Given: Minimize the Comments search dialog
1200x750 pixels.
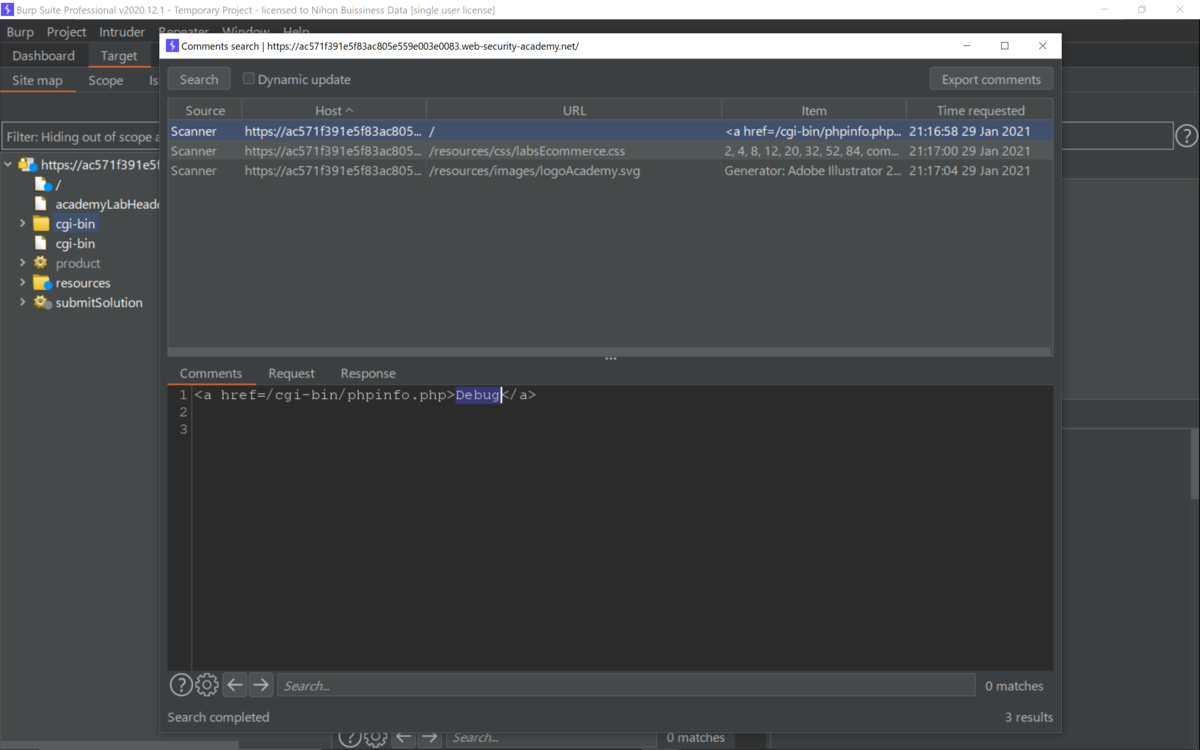Looking at the screenshot, I should (967, 46).
